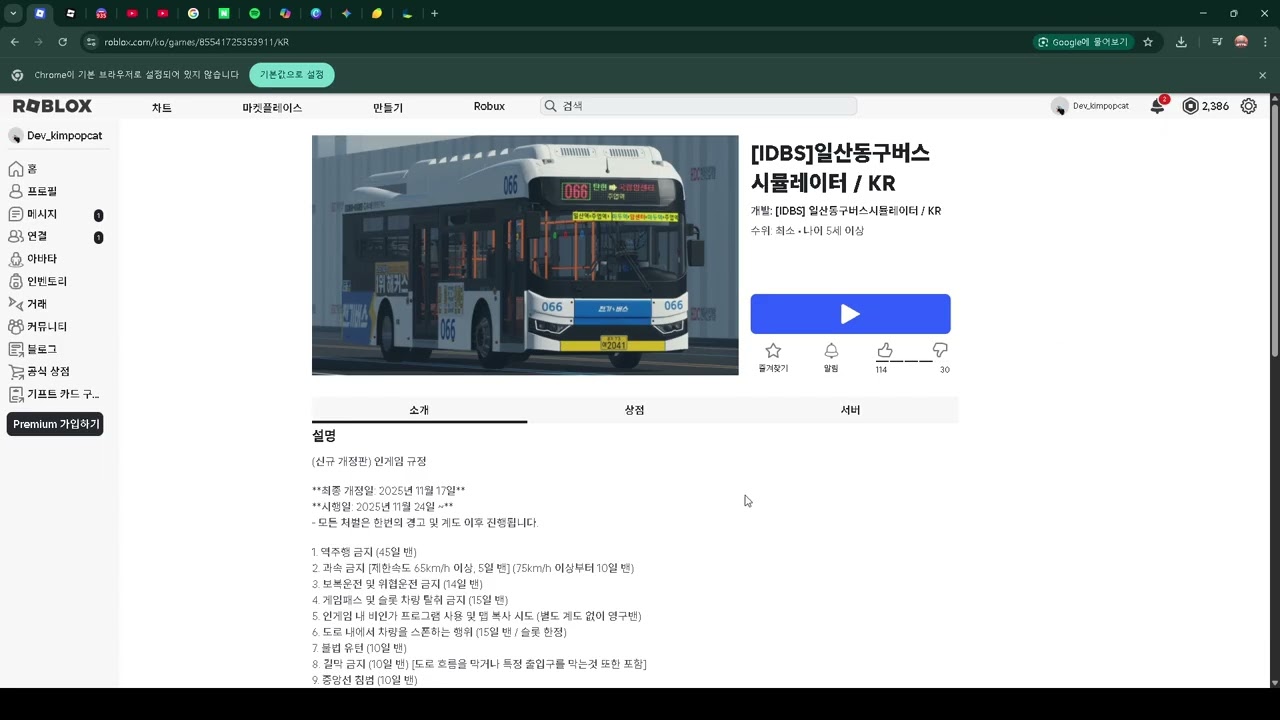The width and height of the screenshot is (1280, 720).
Task: Dislike the game with thumbs down
Action: (940, 350)
